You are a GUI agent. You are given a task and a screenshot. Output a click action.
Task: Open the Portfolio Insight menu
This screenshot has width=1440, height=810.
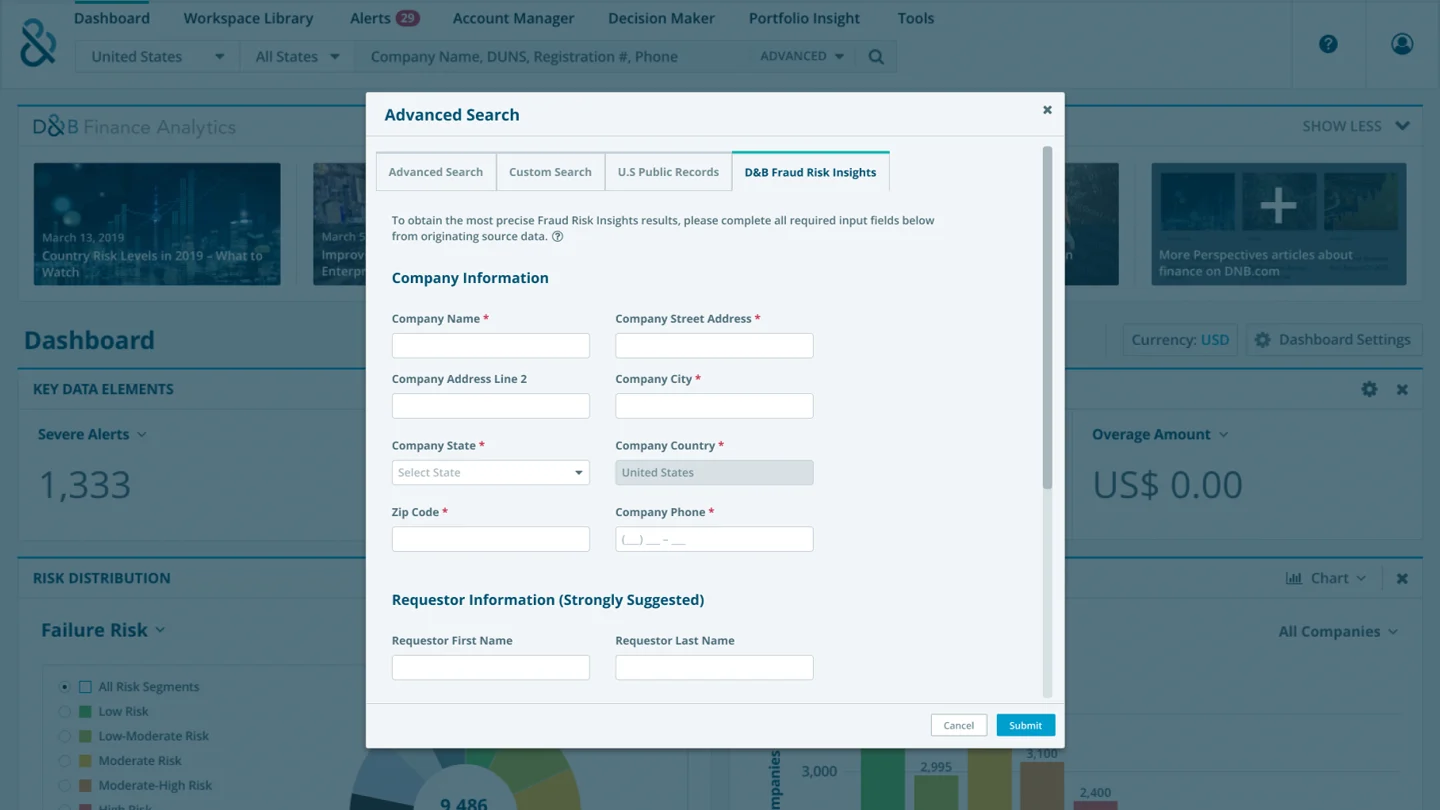[x=804, y=18]
